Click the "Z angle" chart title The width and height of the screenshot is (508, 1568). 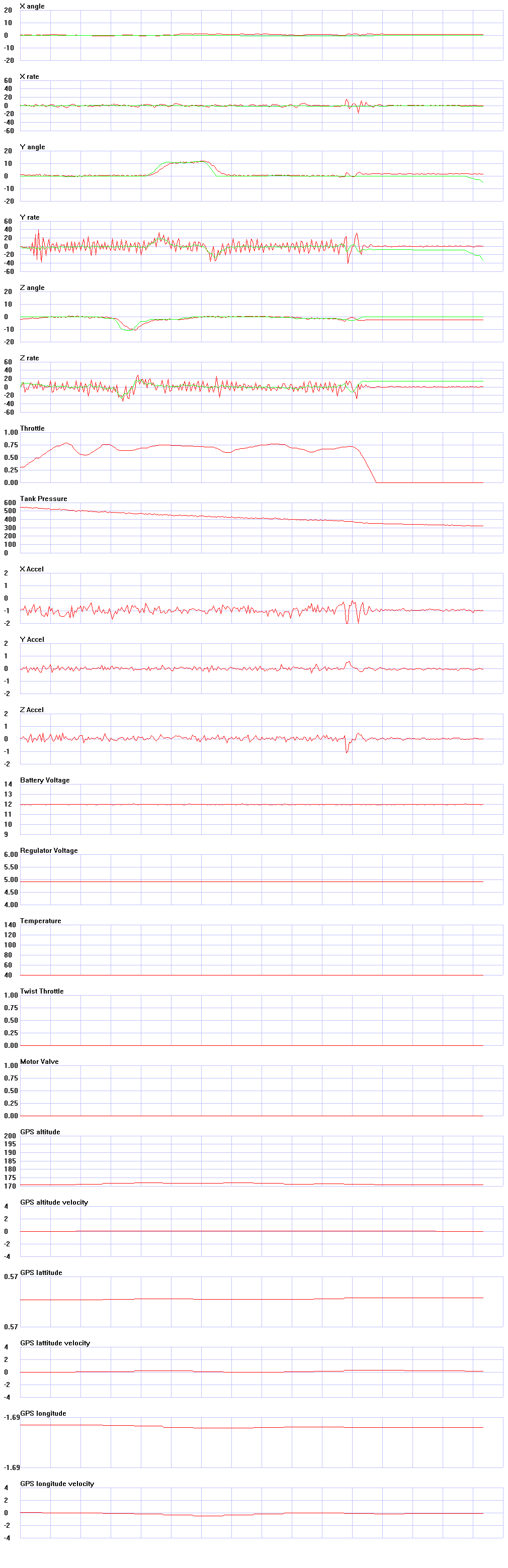click(32, 287)
